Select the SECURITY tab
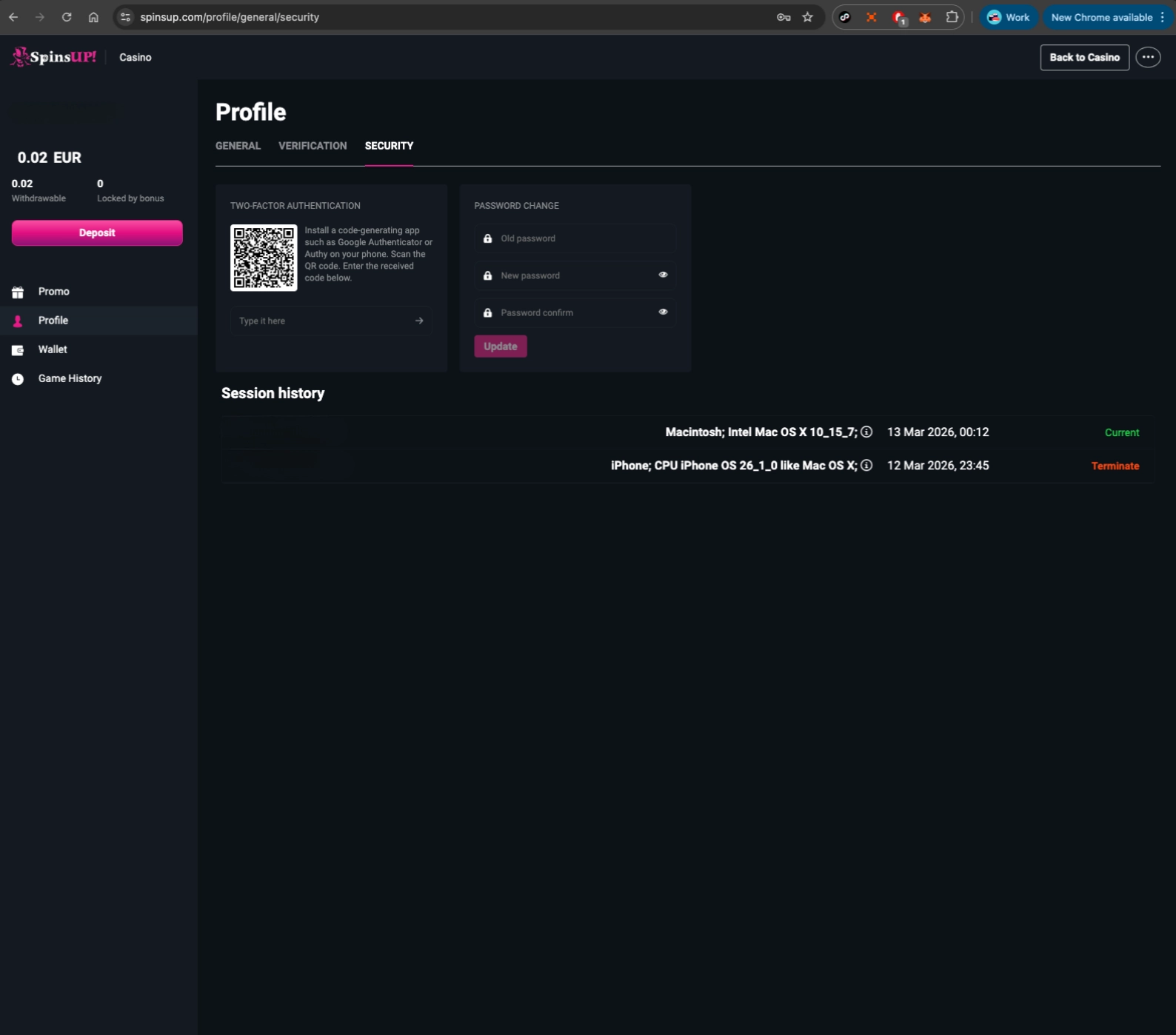This screenshot has width=1176, height=1035. tap(389, 146)
